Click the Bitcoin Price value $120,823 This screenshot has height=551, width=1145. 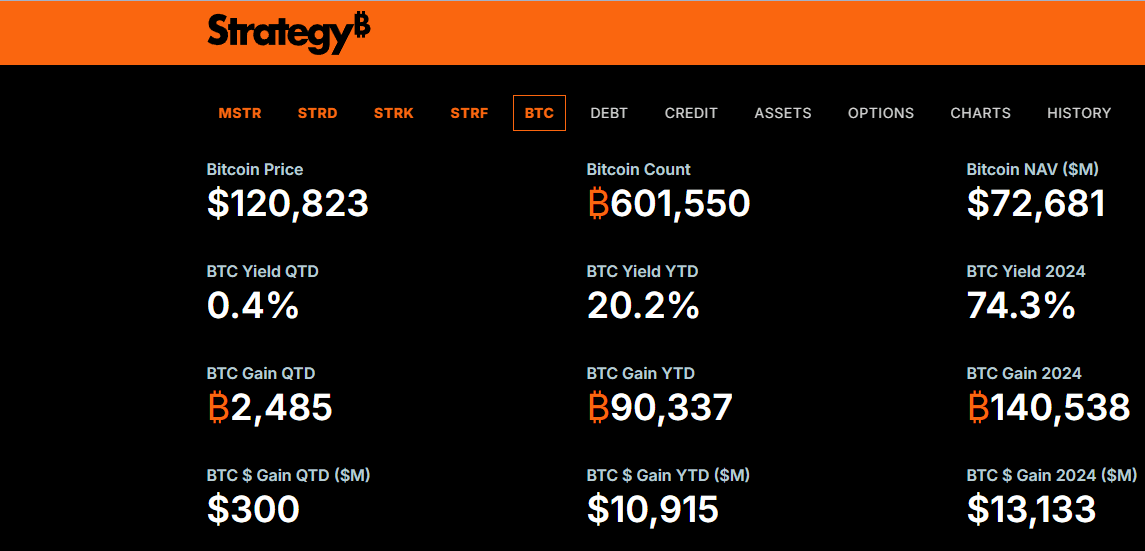tap(288, 204)
